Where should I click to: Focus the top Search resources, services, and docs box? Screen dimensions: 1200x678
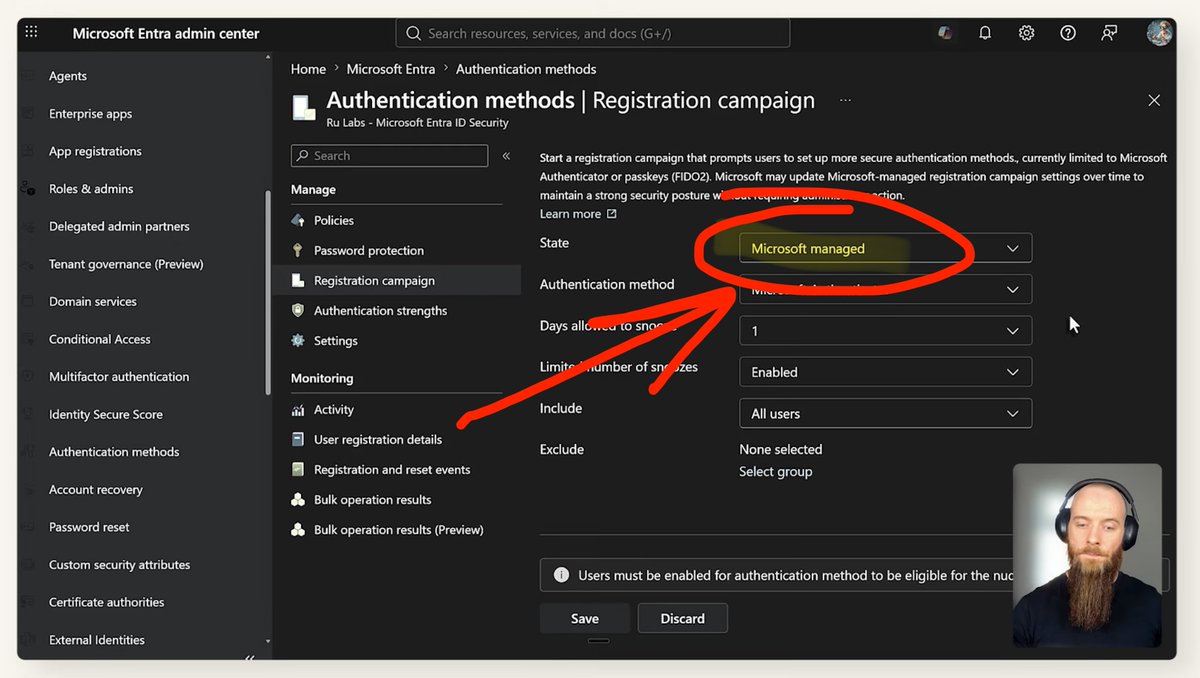[x=593, y=33]
